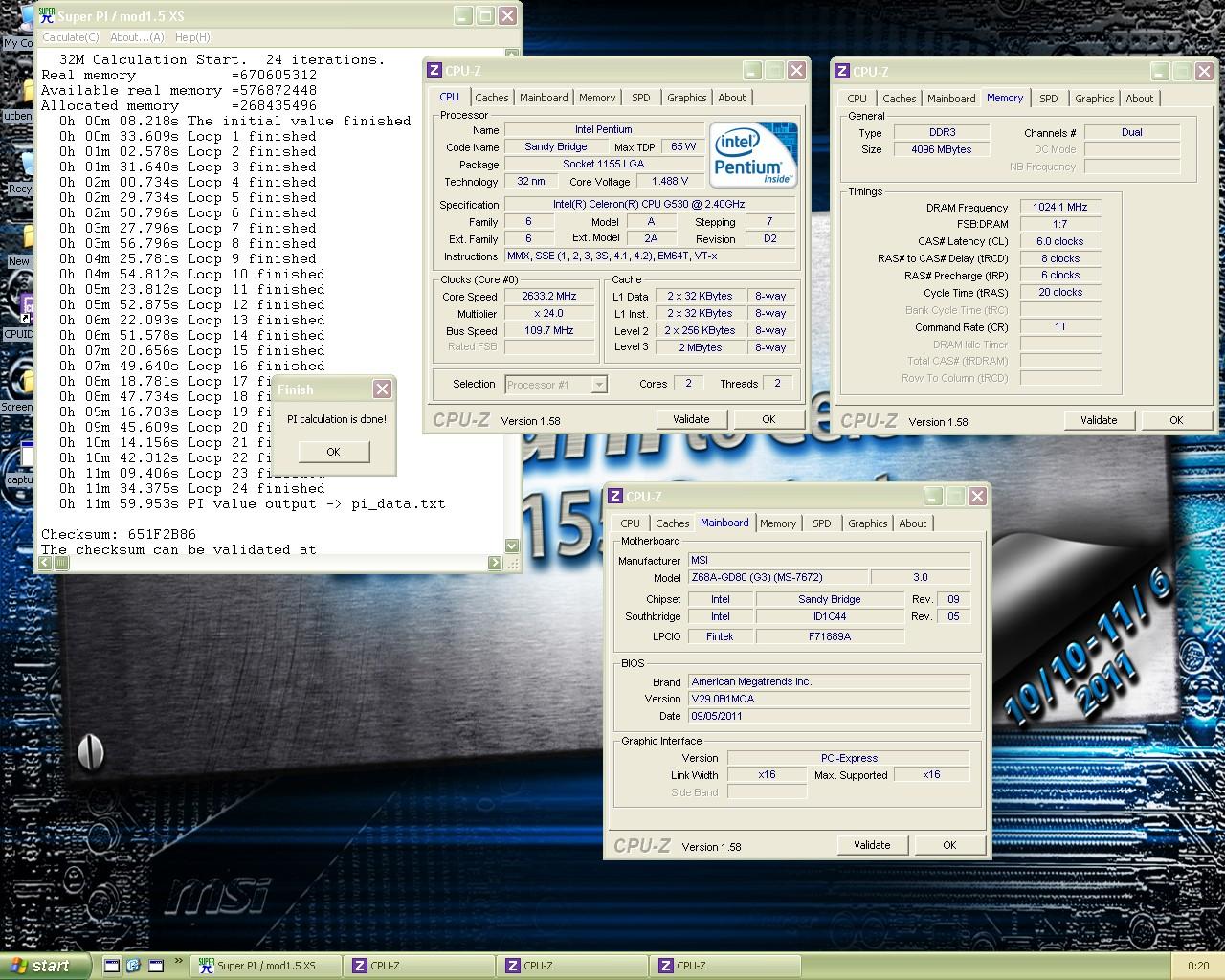Viewport: 1225px width, 980px height.
Task: Click the FSB:DRAM ratio value 1:7
Action: (x=1059, y=224)
